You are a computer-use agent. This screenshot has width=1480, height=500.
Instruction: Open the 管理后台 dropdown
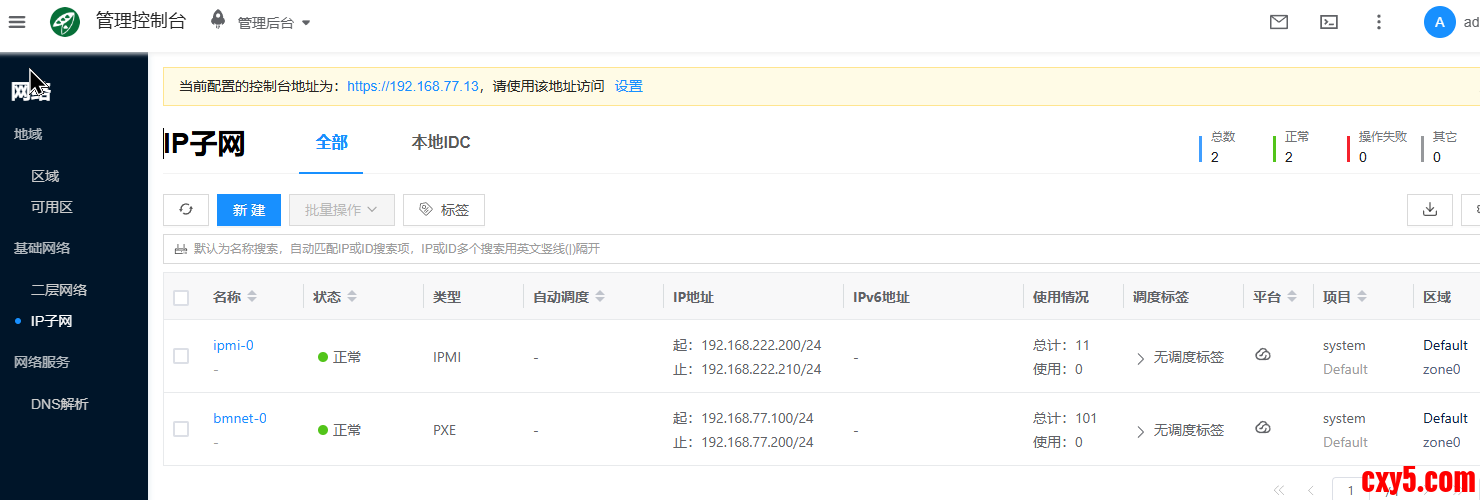coord(274,23)
